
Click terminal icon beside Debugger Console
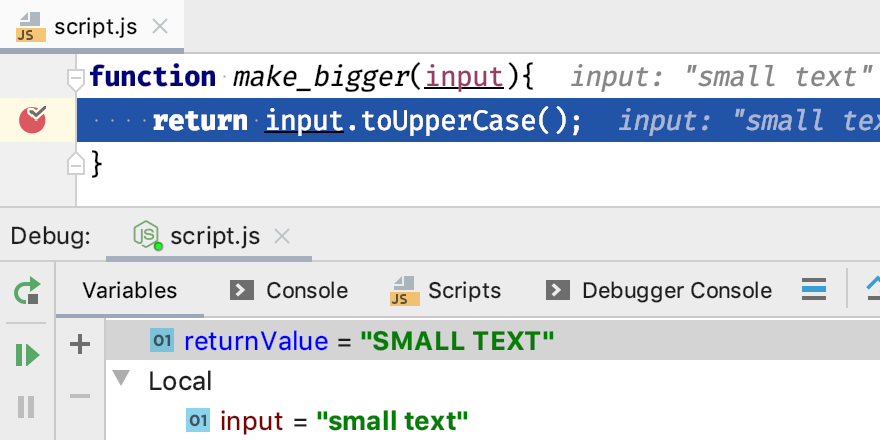(x=557, y=291)
